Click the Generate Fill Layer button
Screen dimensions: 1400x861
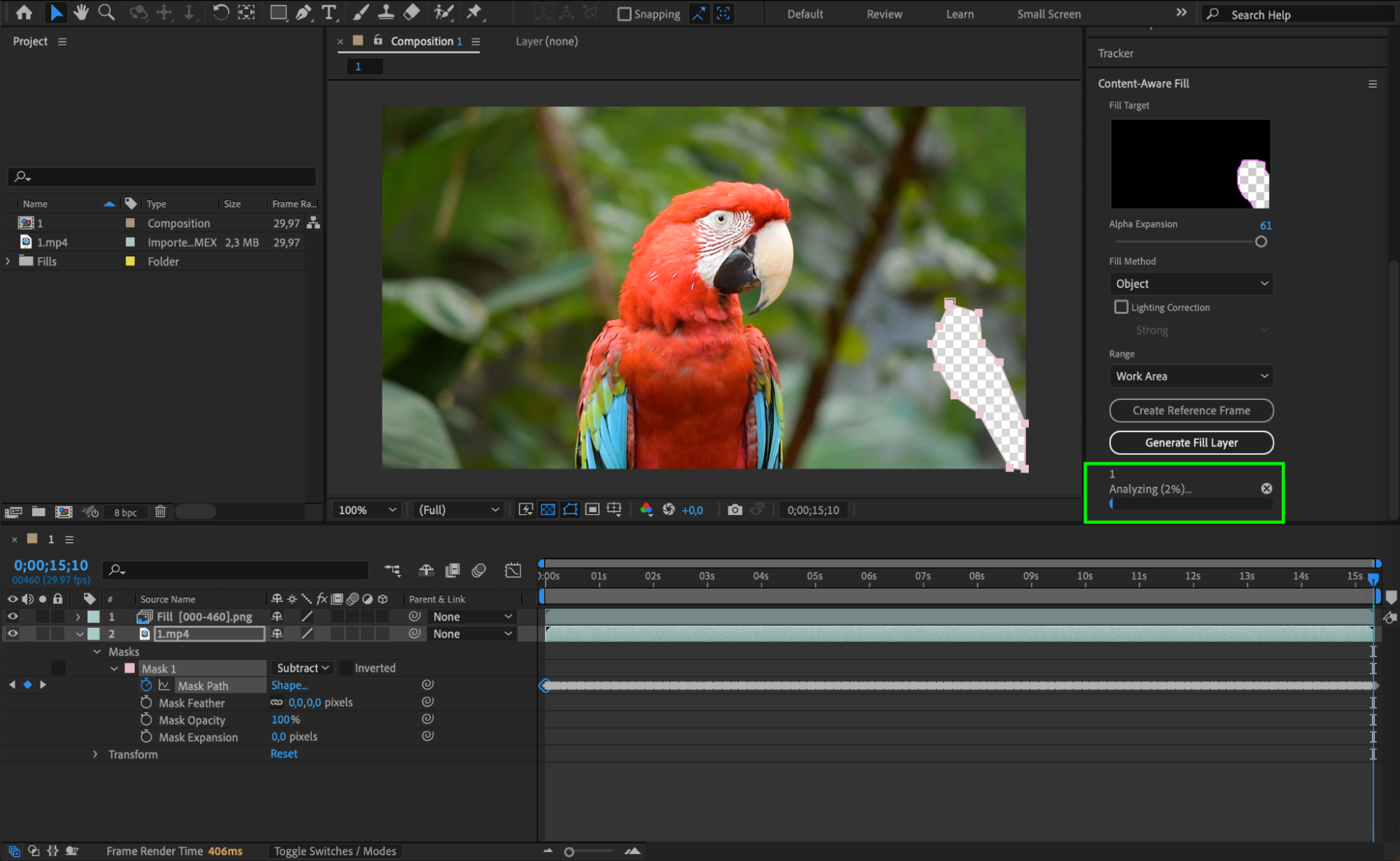coord(1191,443)
